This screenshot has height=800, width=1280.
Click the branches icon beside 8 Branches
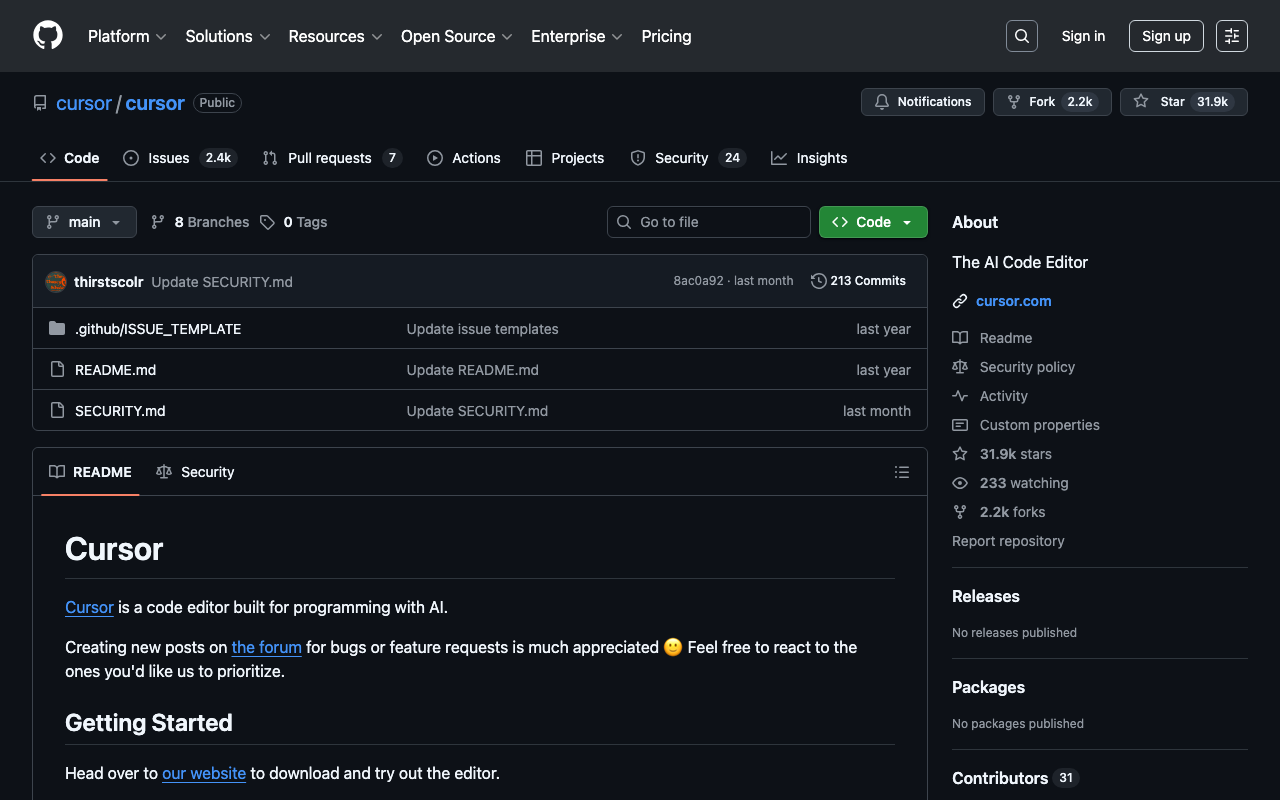[158, 222]
